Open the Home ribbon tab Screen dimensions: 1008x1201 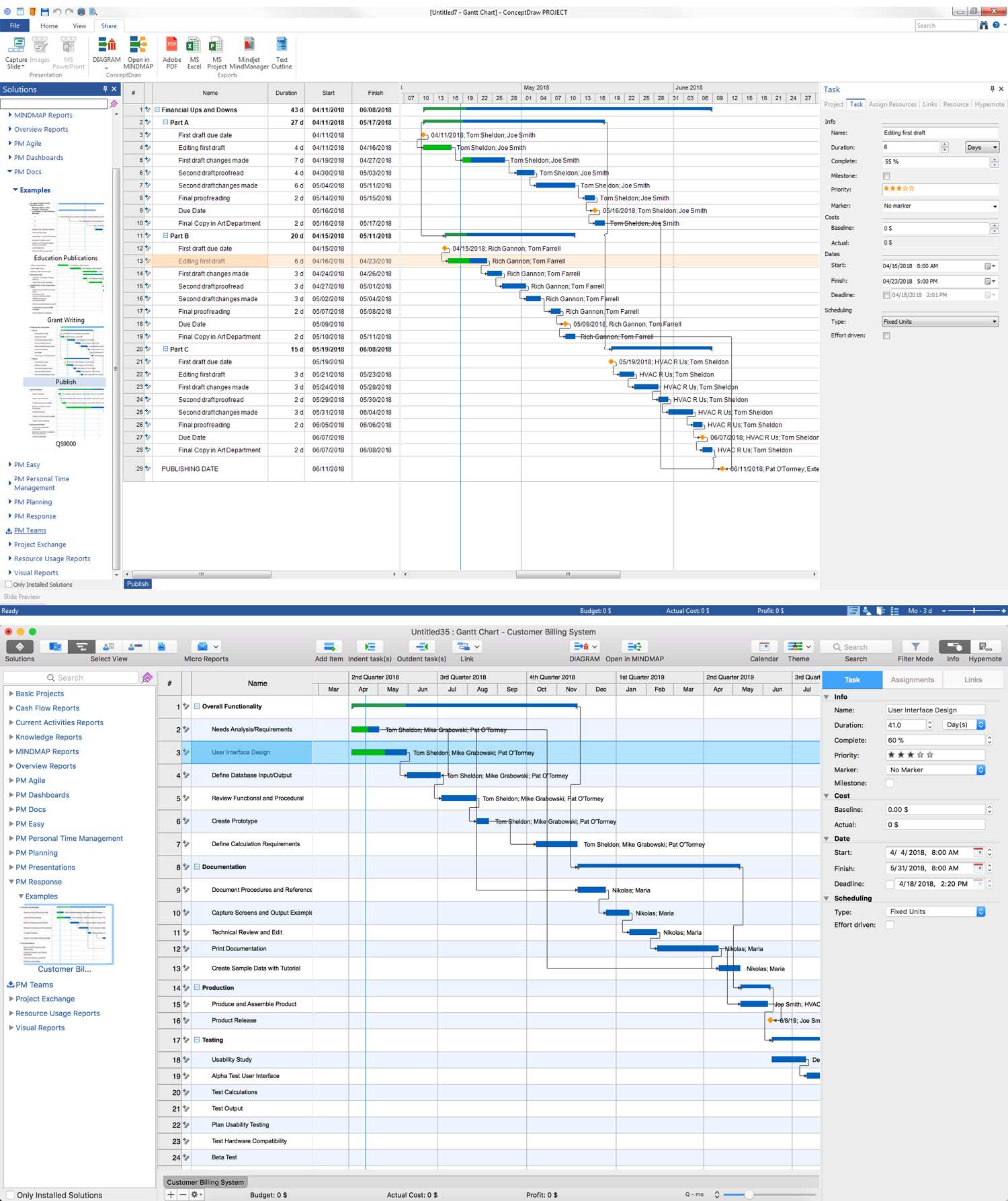(x=49, y=26)
